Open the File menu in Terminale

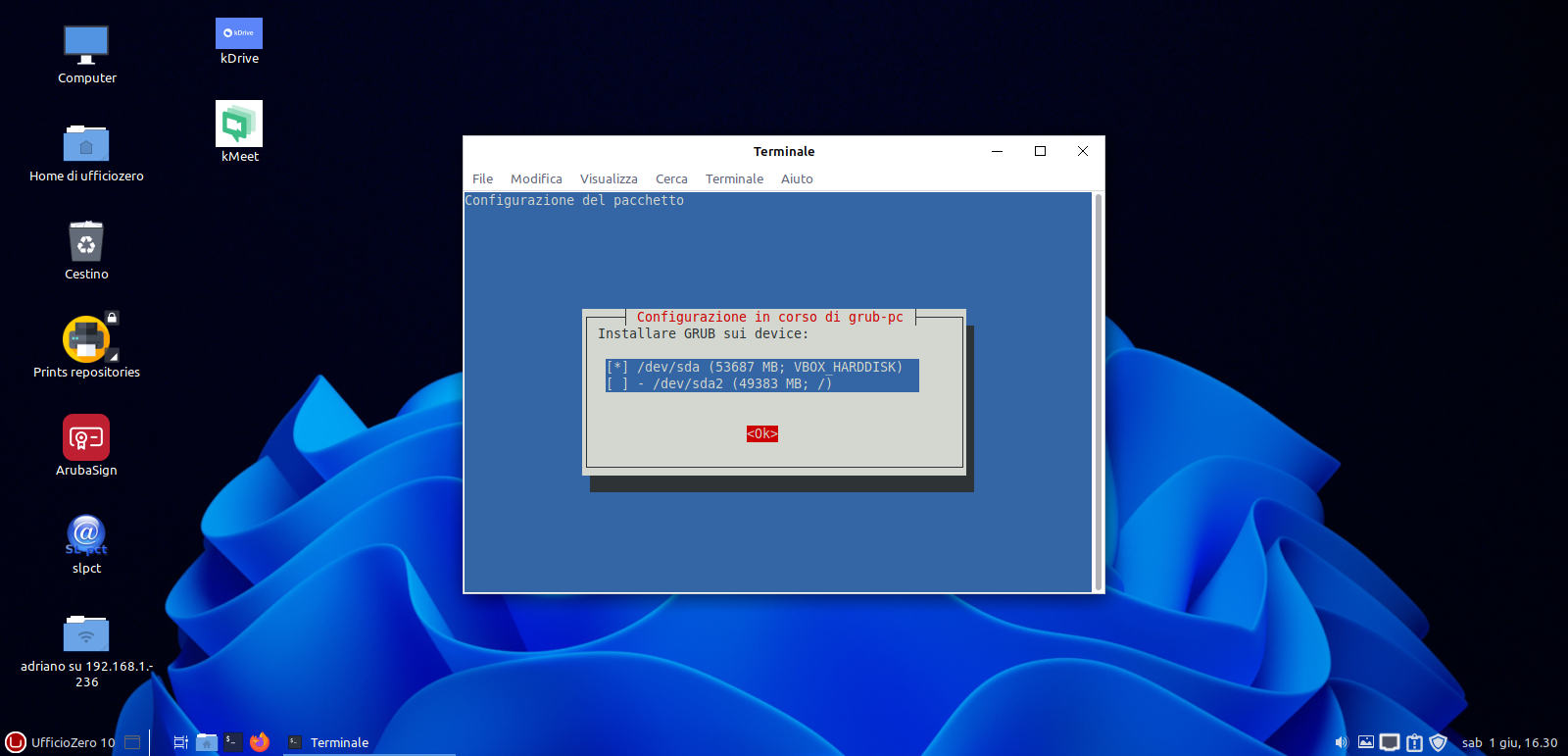pos(482,179)
